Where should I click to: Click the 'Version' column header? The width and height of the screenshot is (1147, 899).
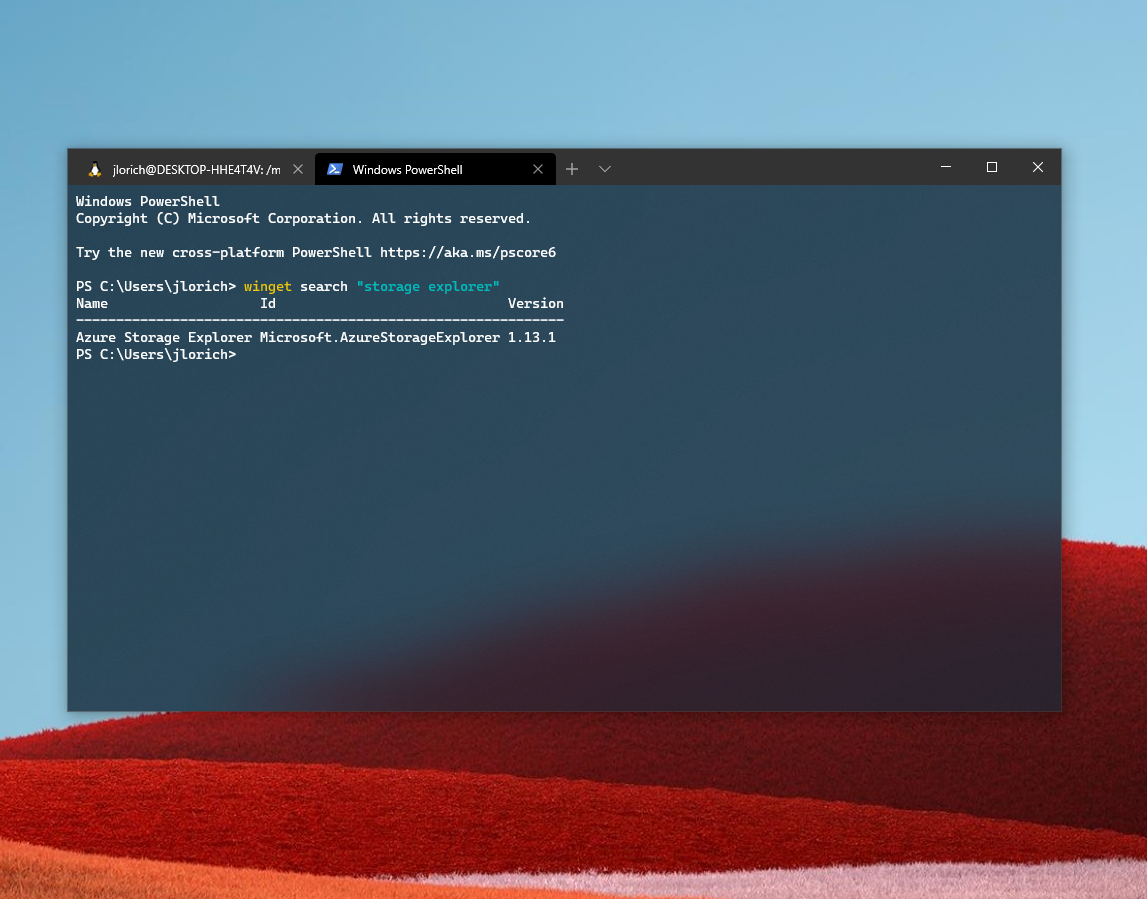point(535,303)
